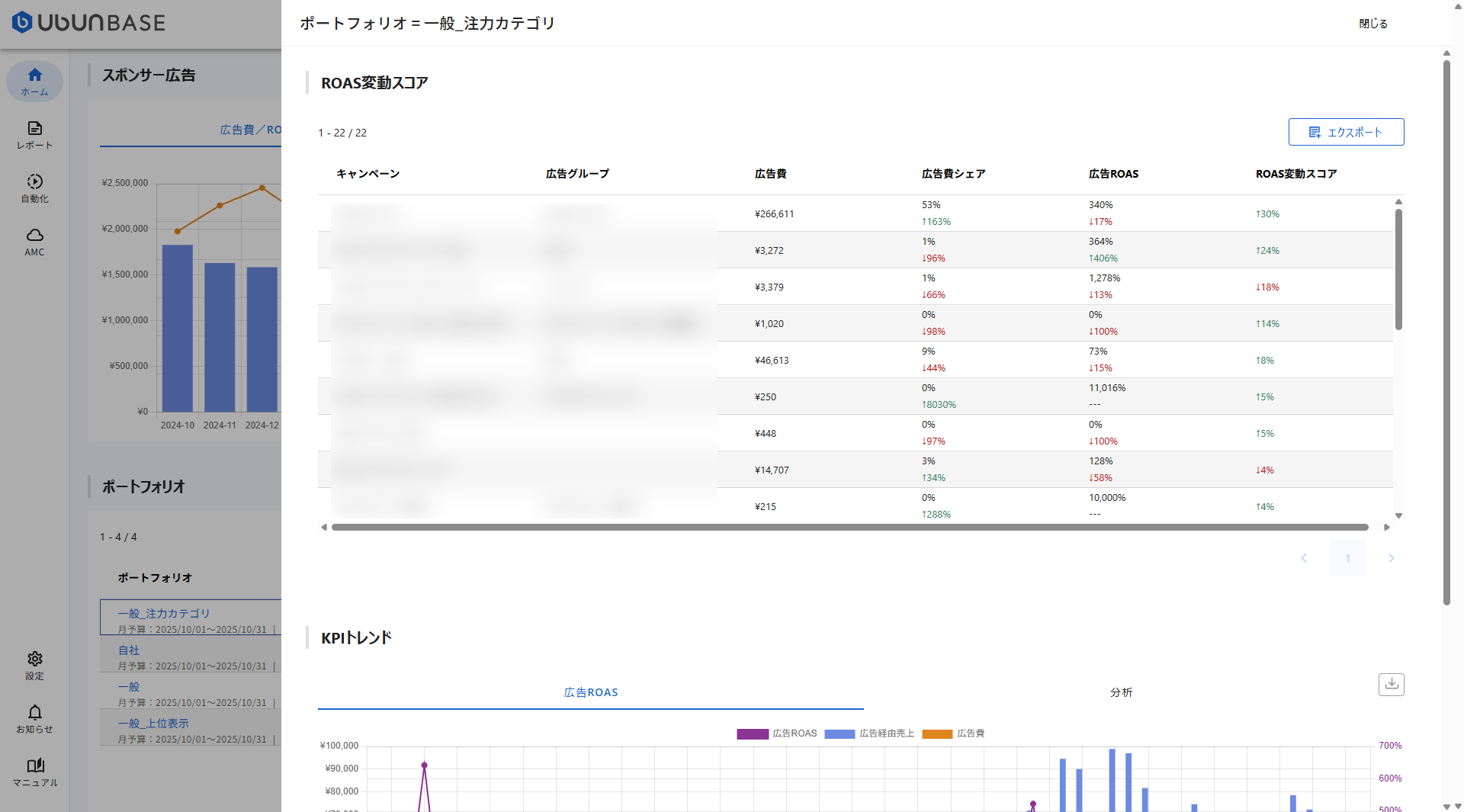Toggle the 広告費 legend series
This screenshot has height=812, width=1464.
pyautogui.click(x=953, y=733)
